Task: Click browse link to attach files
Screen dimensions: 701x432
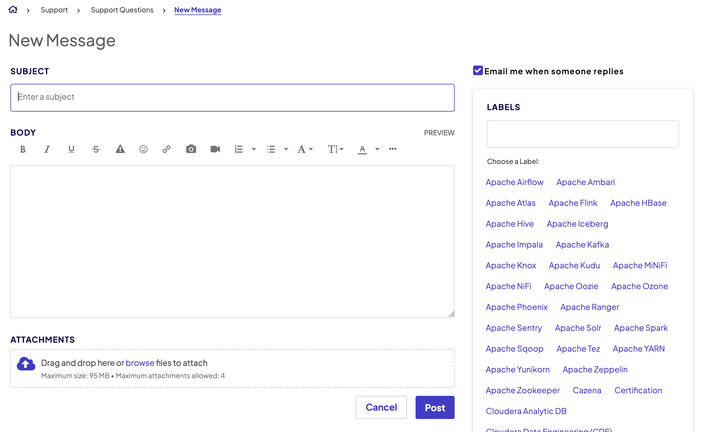Action: click(140, 363)
